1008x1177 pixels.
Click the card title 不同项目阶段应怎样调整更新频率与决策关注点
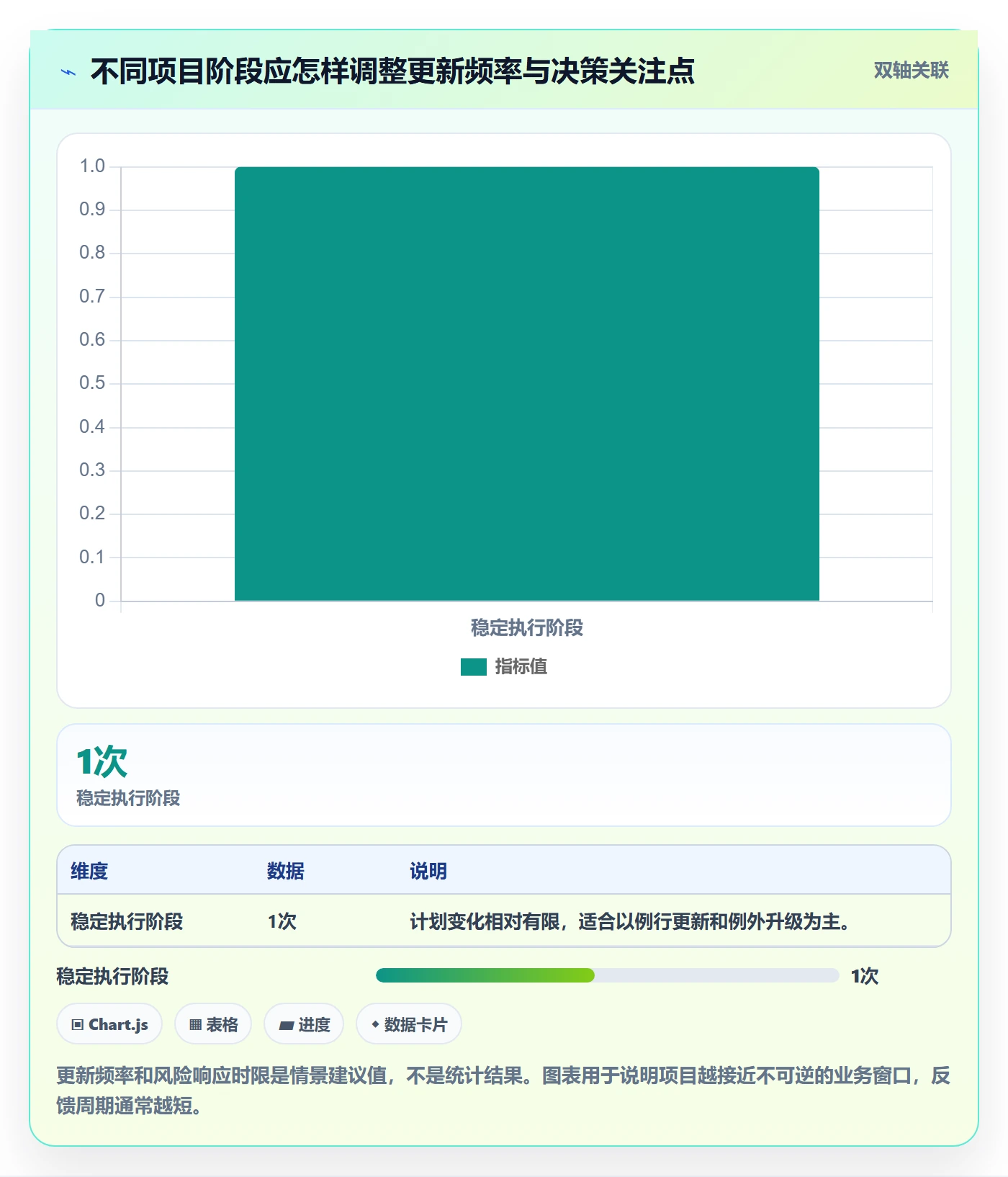point(392,71)
